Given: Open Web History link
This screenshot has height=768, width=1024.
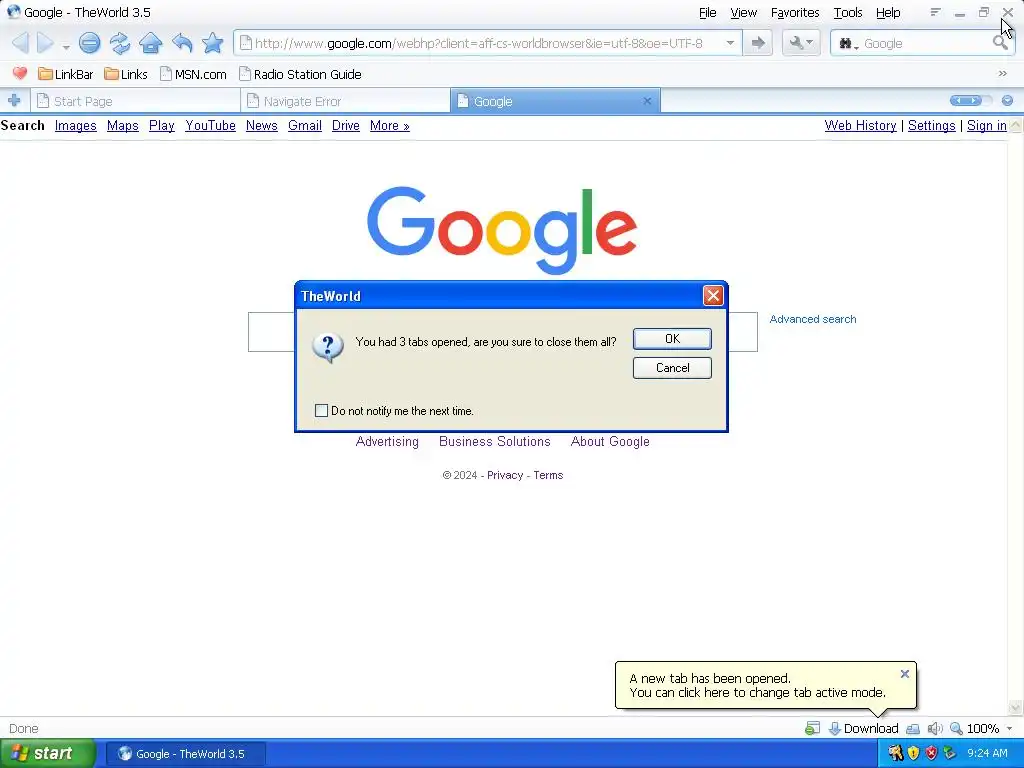Looking at the screenshot, I should [860, 125].
